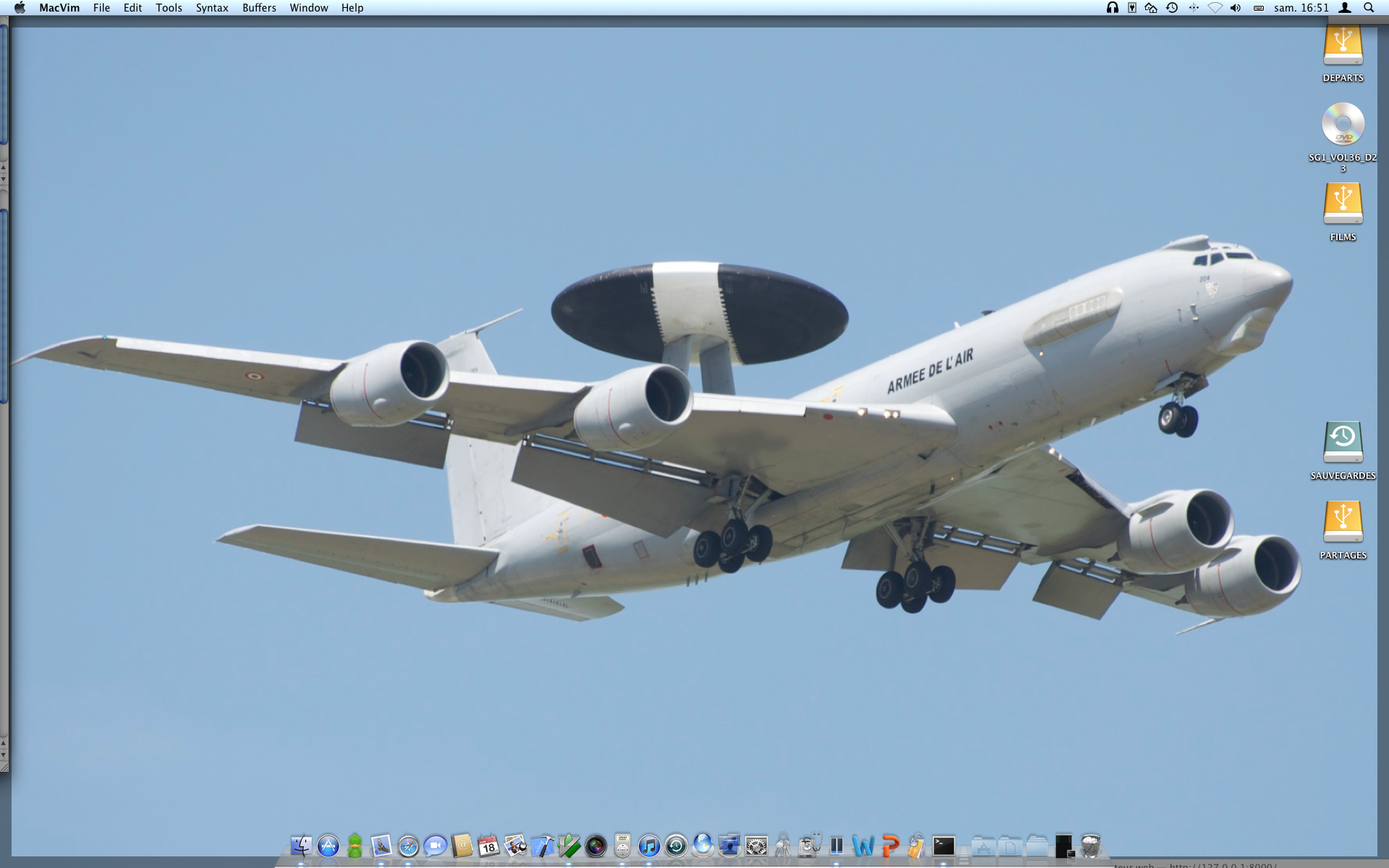
Task: Open the Trash in the Dock
Action: (x=1090, y=846)
